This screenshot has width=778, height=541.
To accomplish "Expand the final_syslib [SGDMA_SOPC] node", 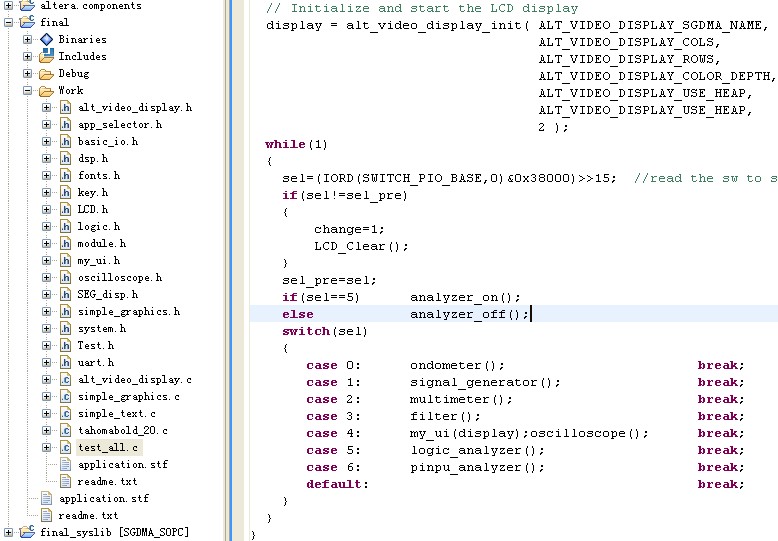I will click(x=8, y=532).
